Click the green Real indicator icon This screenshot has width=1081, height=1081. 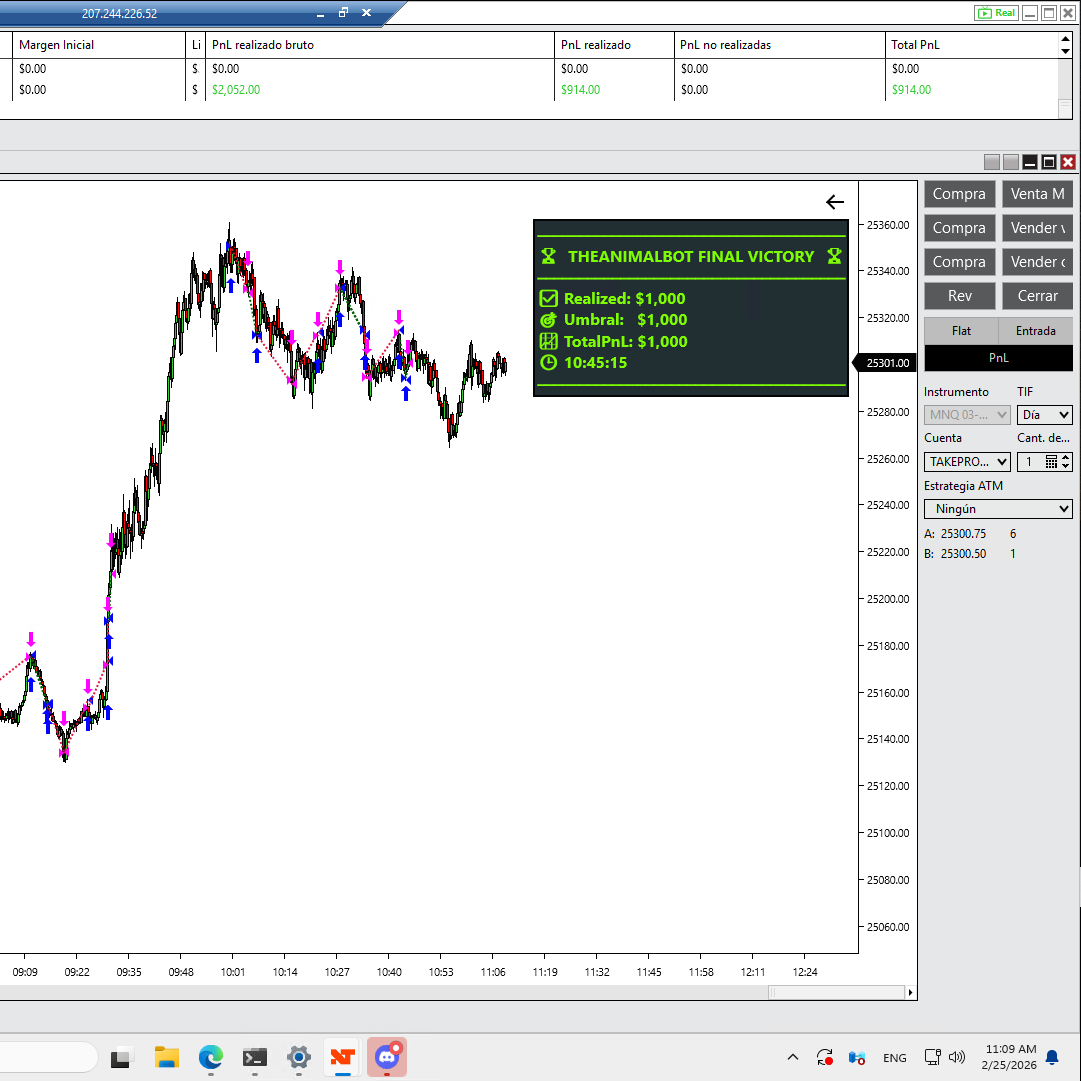click(x=996, y=13)
